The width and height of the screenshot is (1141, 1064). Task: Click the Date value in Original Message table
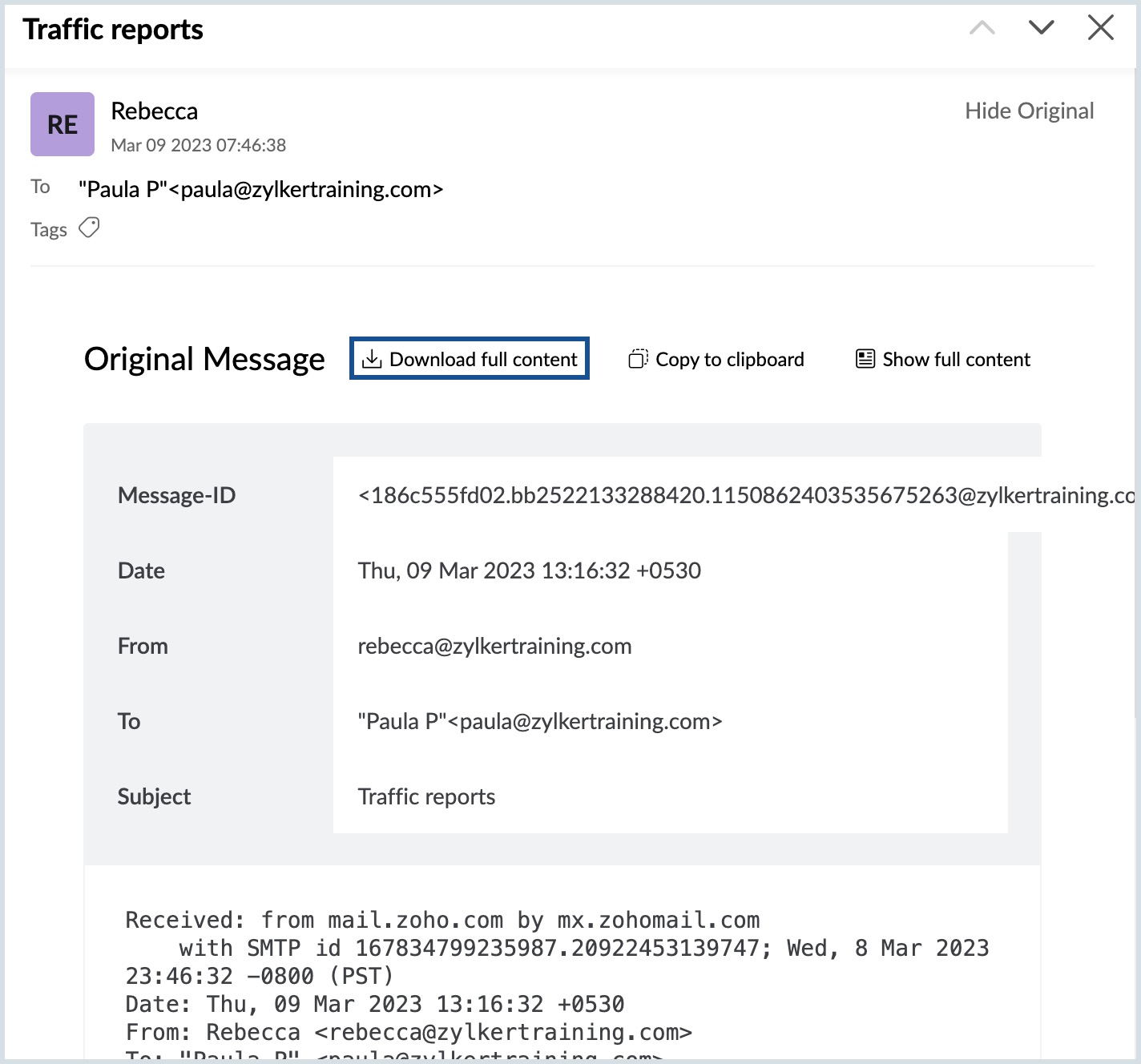pyautogui.click(x=529, y=570)
